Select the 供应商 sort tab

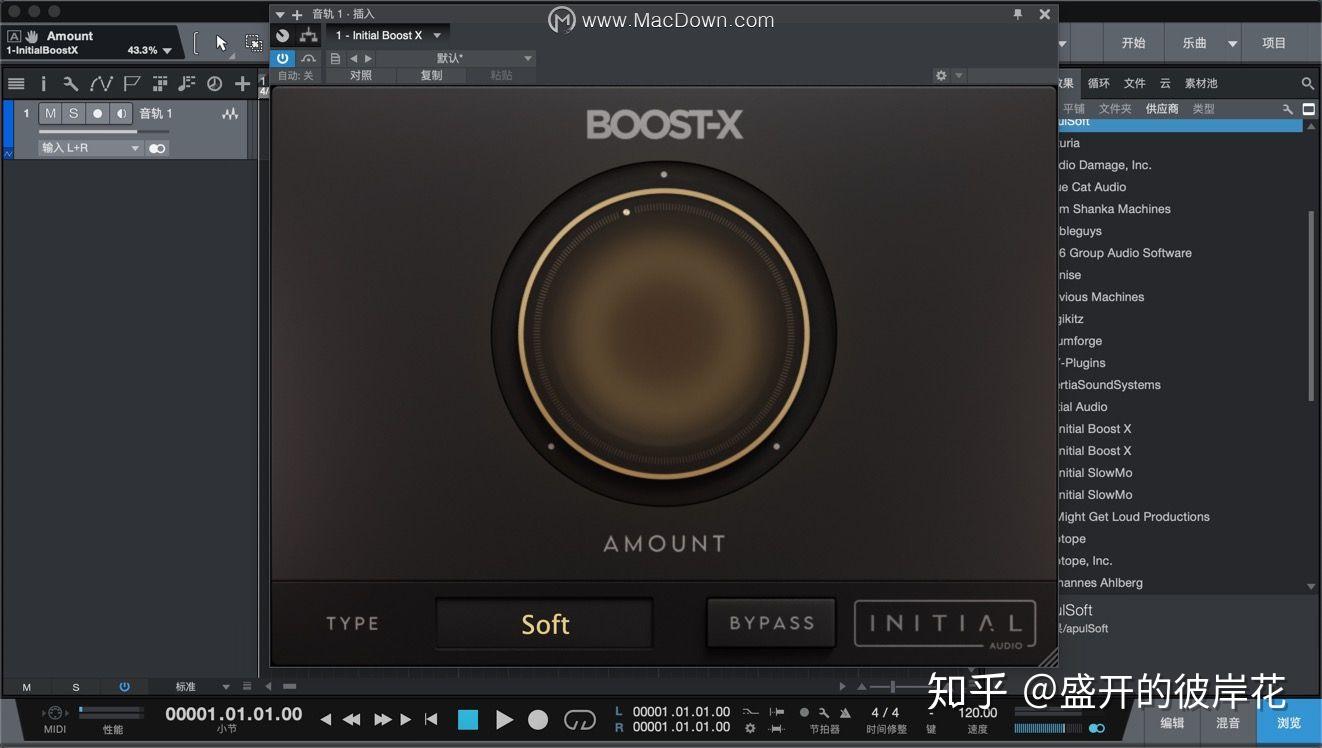(x=1162, y=109)
